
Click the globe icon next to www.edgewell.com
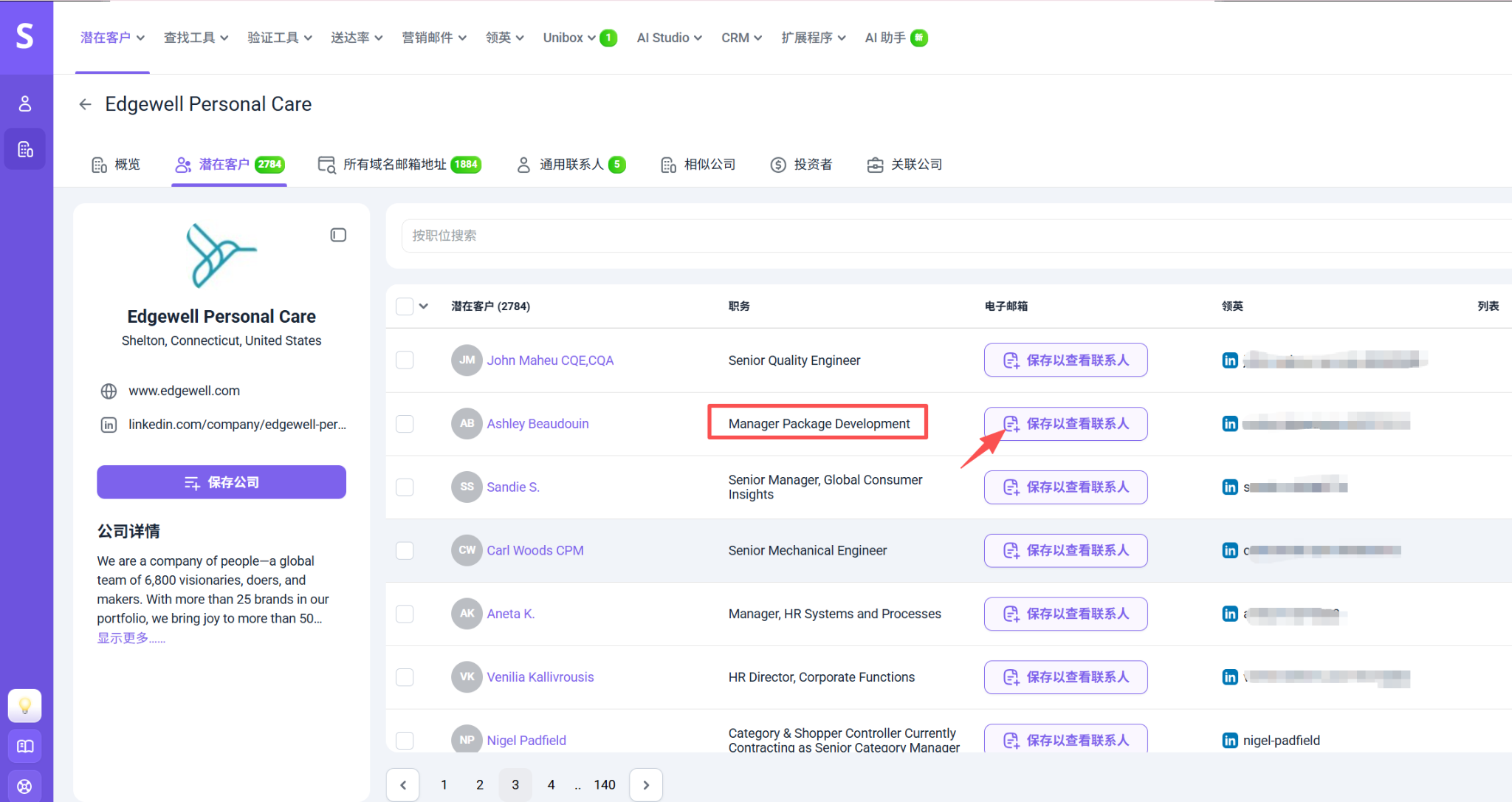109,391
